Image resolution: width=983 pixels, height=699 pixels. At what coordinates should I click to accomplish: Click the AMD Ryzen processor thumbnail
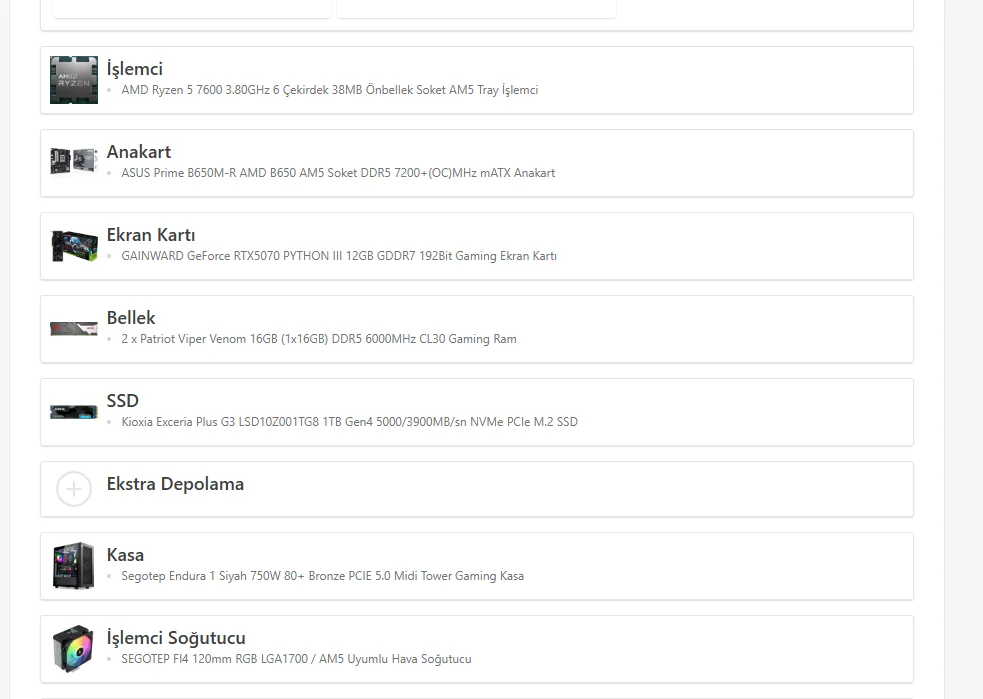point(74,80)
